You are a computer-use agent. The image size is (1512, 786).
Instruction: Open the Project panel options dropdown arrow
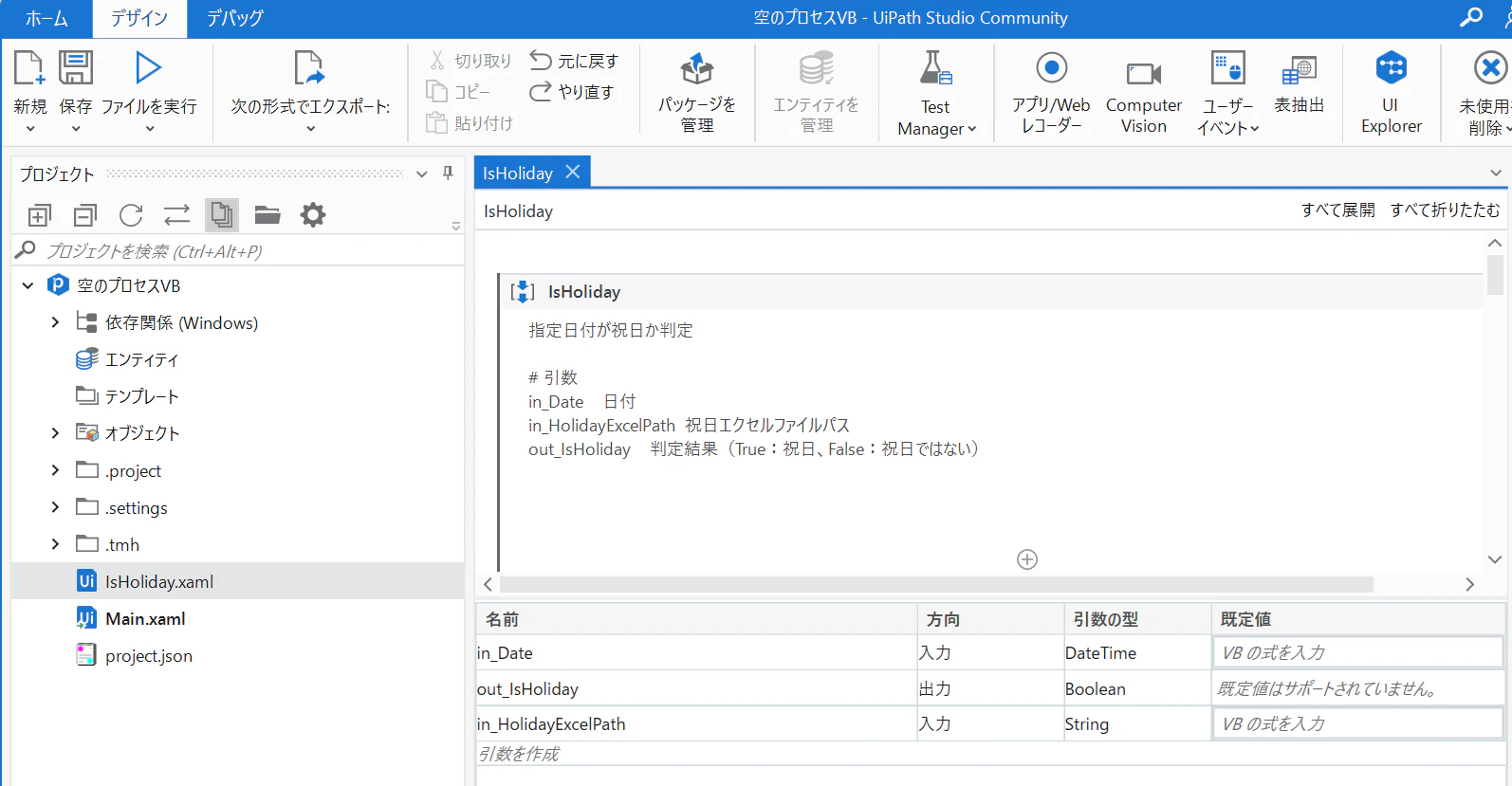pyautogui.click(x=422, y=174)
